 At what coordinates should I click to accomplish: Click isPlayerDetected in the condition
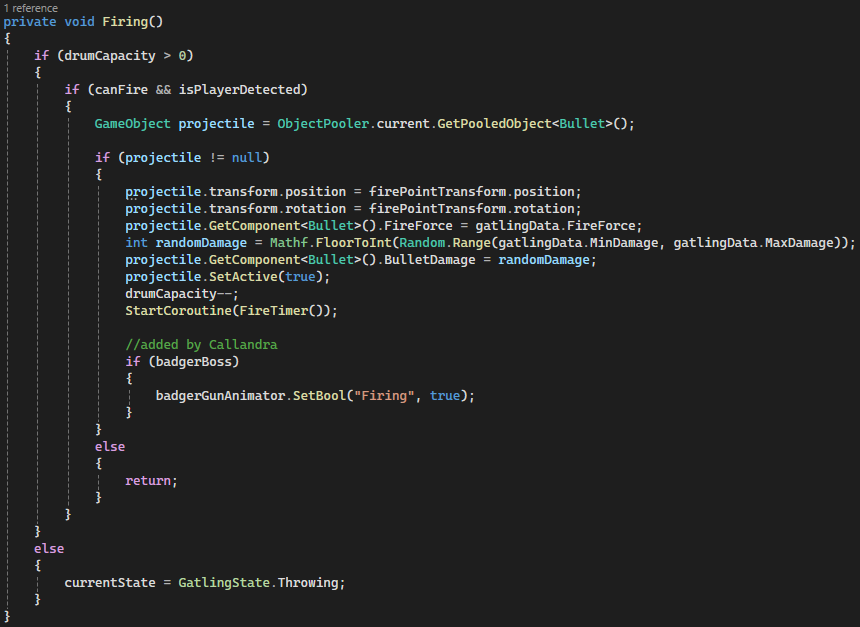[239, 90]
